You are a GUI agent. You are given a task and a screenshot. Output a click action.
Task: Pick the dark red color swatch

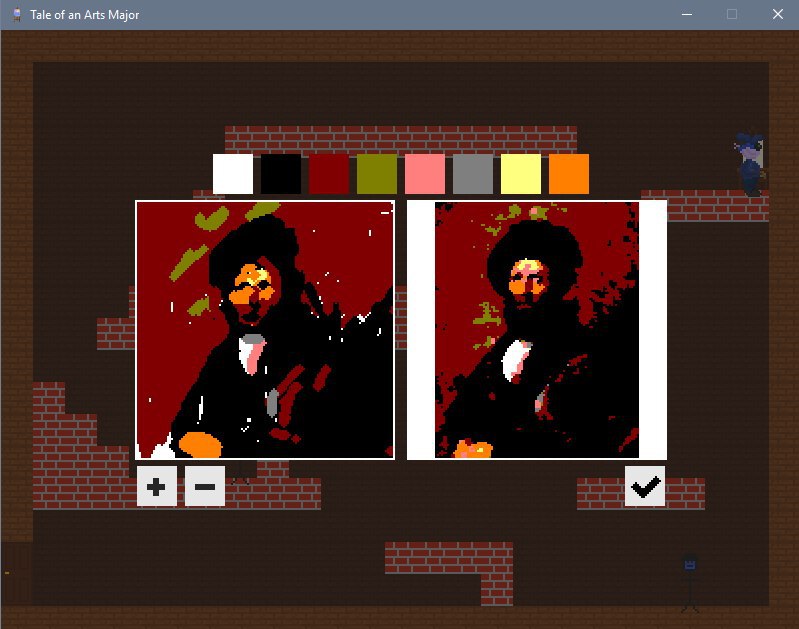[x=329, y=174]
